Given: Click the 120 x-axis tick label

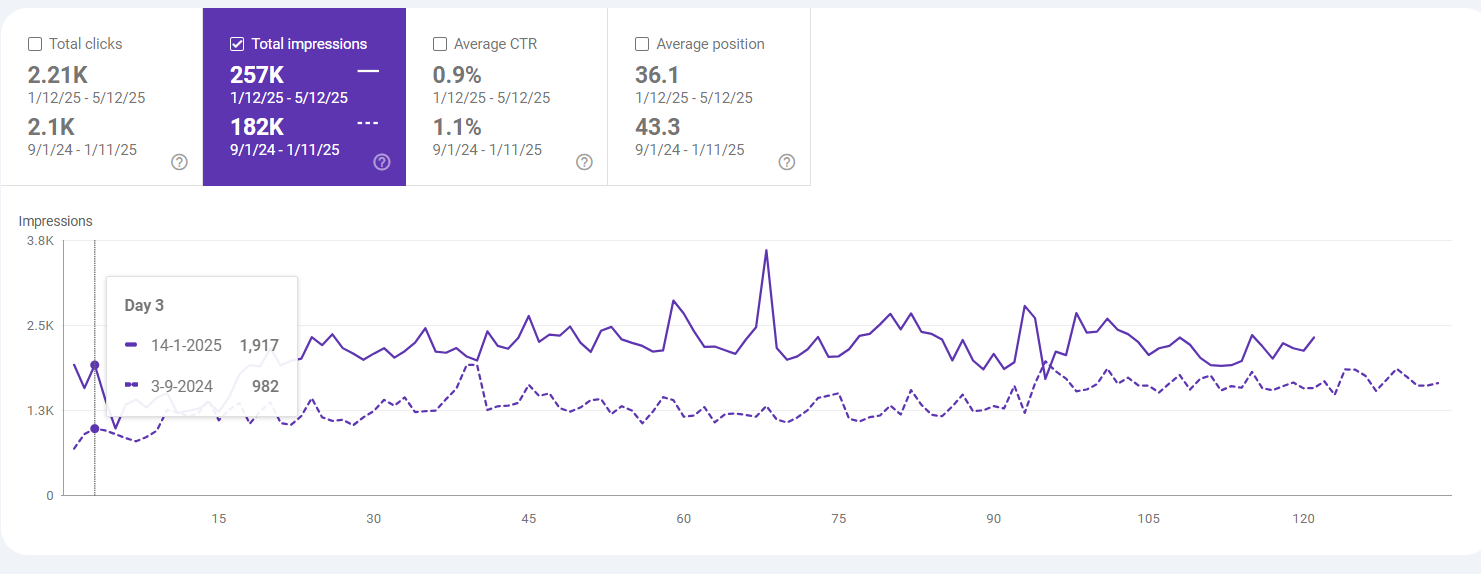Looking at the screenshot, I should point(1303,518).
